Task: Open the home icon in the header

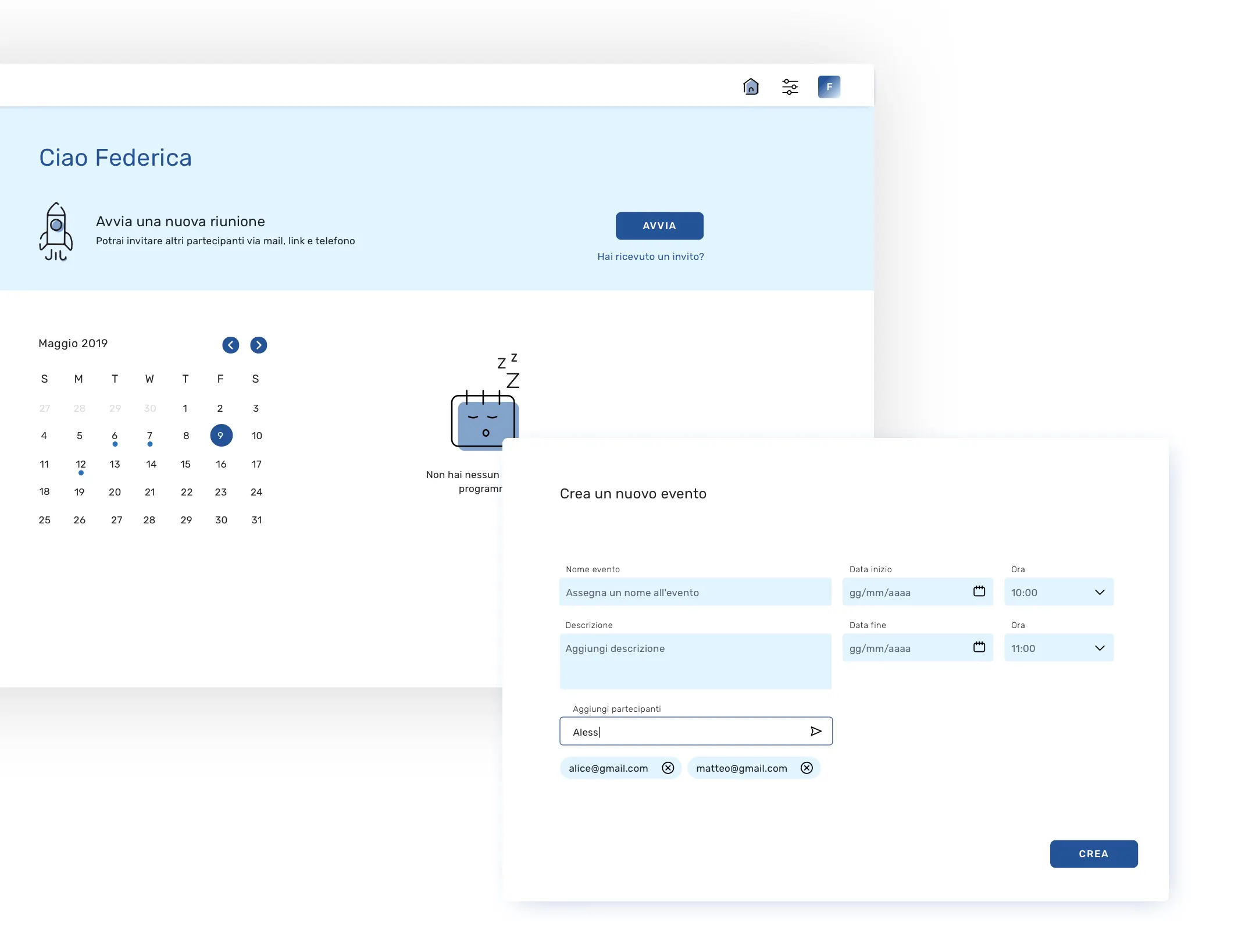Action: coord(751,87)
